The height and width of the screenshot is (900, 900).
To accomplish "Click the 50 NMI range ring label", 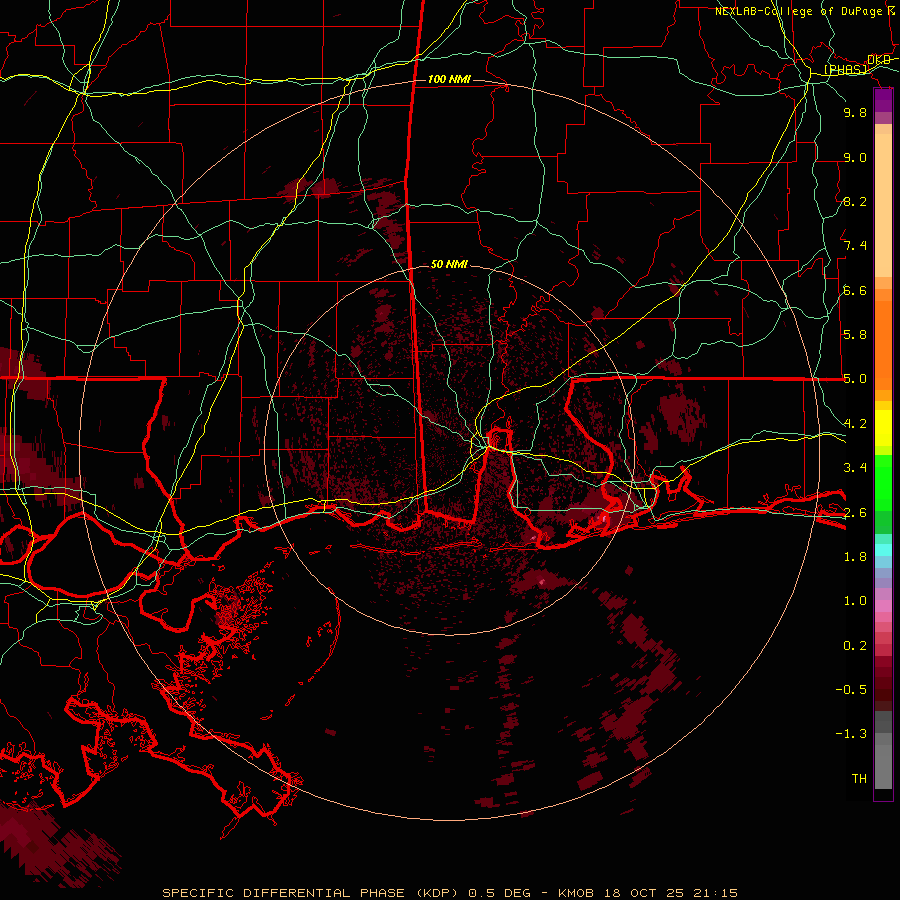I will tap(449, 265).
